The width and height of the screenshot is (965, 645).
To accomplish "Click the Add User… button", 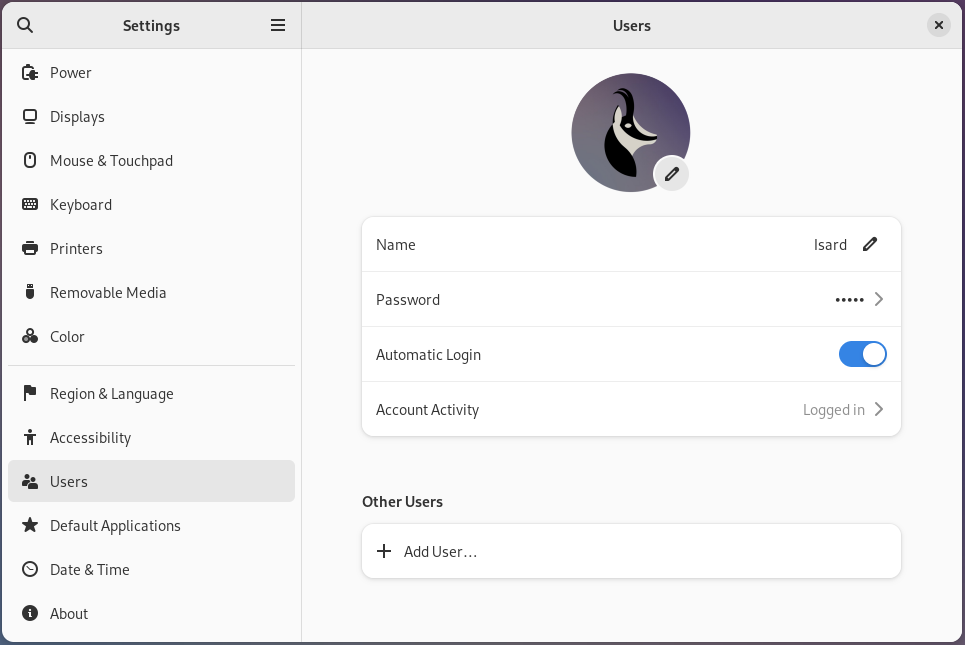I will point(440,552).
